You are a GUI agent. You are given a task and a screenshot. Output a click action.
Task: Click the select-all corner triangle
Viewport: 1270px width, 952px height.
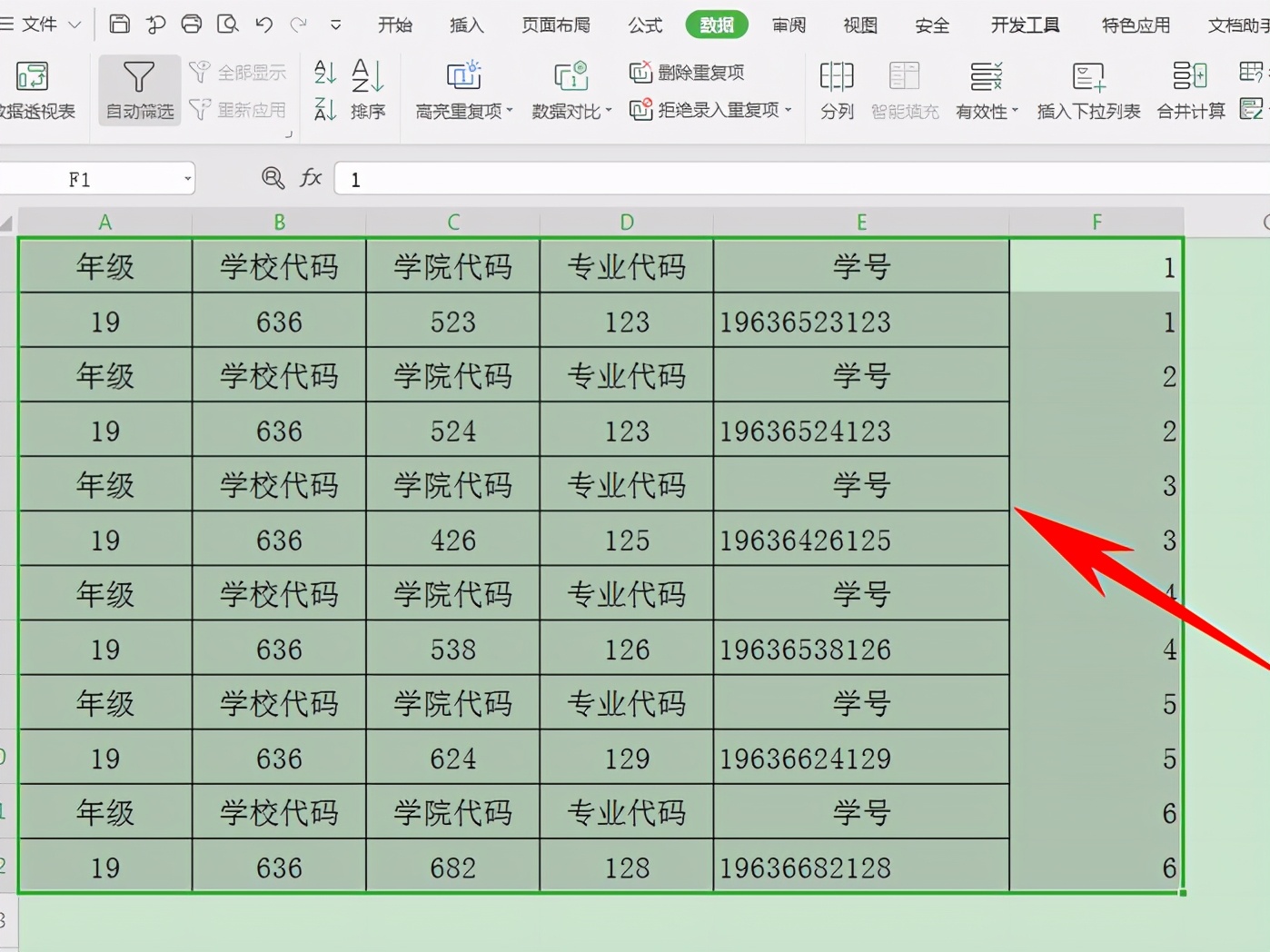tap(7, 223)
